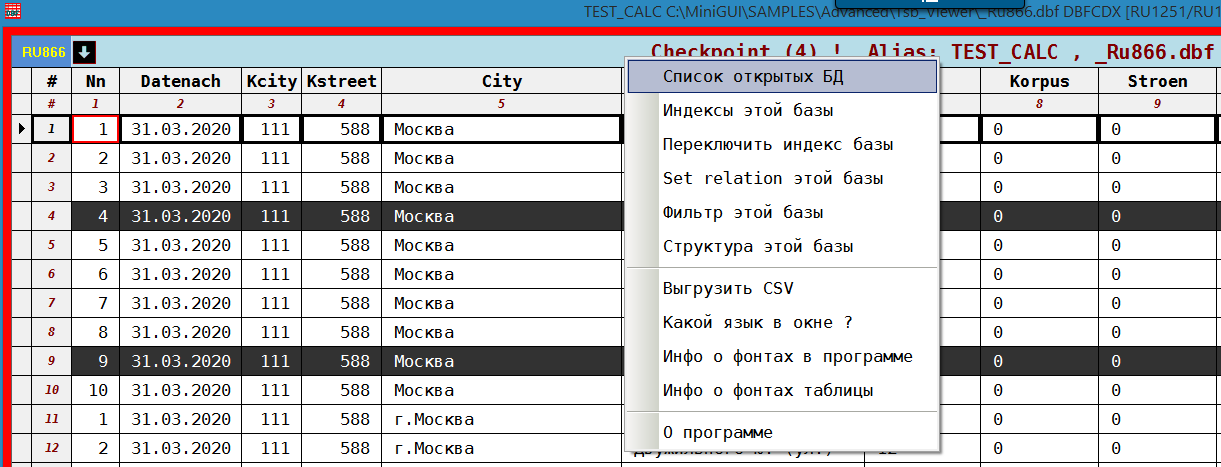Click Kstreet 588 cell in row 7

[341, 302]
